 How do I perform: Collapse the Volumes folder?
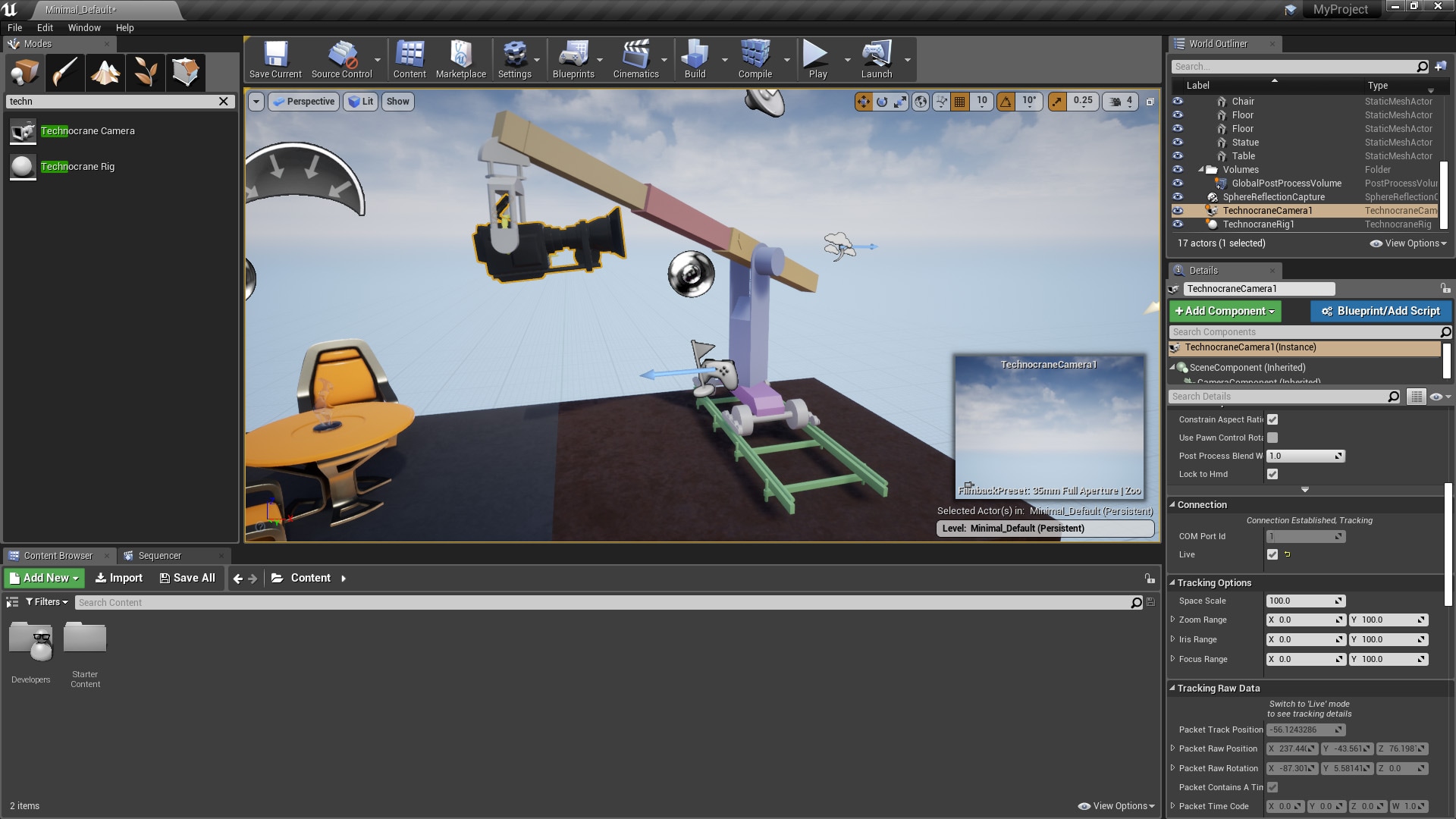point(1201,170)
